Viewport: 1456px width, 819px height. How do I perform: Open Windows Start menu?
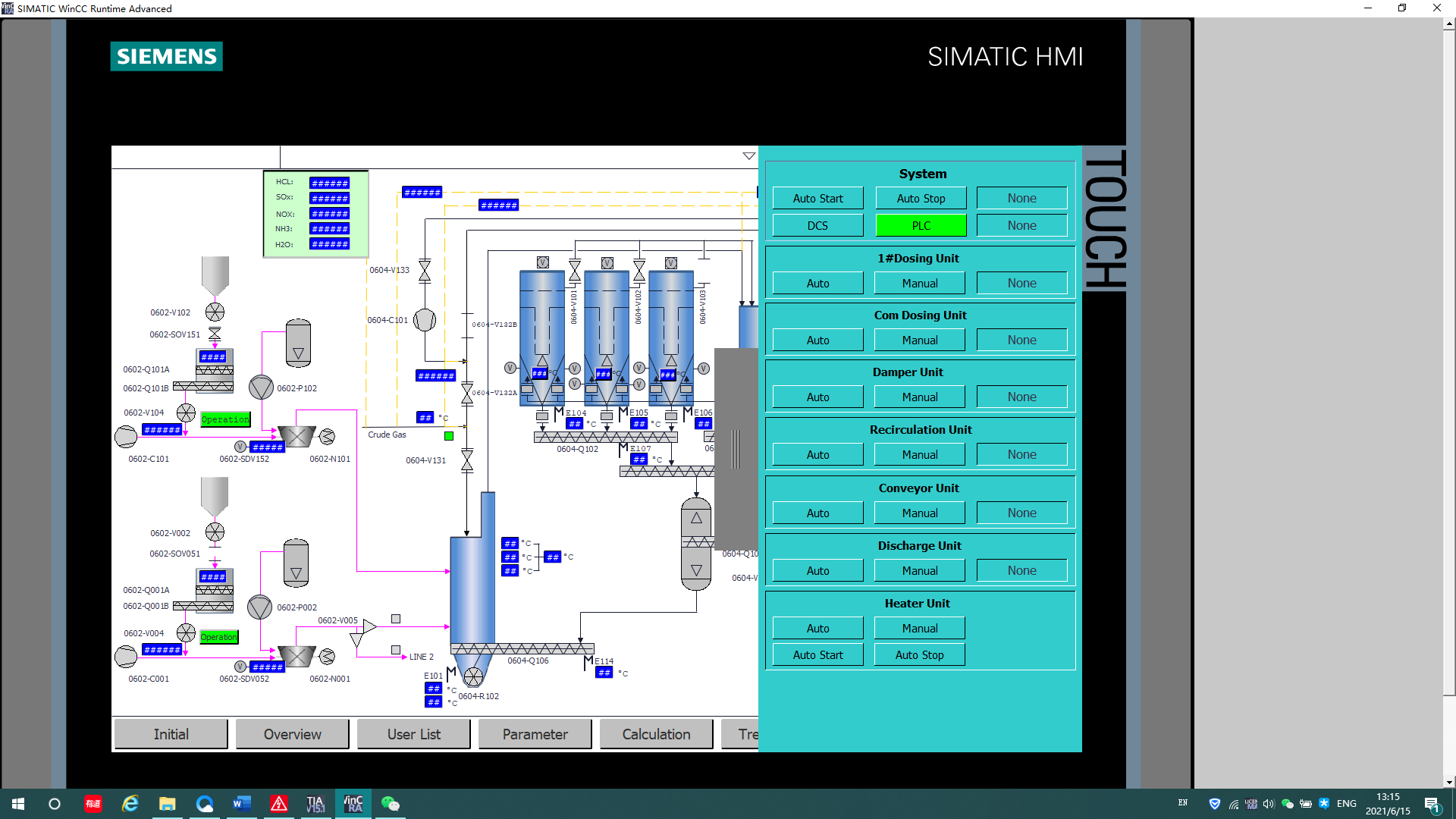click(18, 804)
